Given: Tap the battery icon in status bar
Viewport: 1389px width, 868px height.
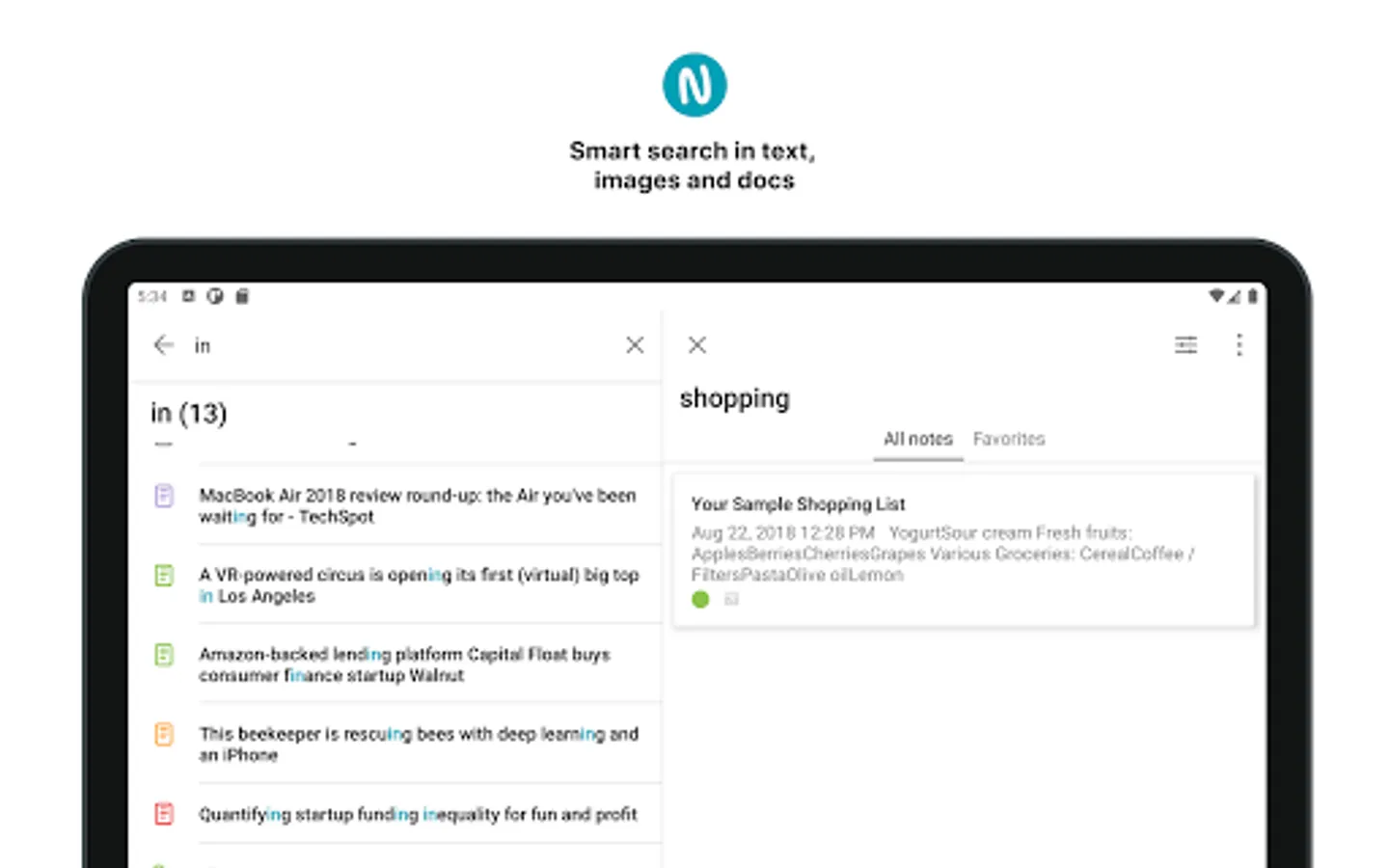Looking at the screenshot, I should pyautogui.click(x=1252, y=296).
